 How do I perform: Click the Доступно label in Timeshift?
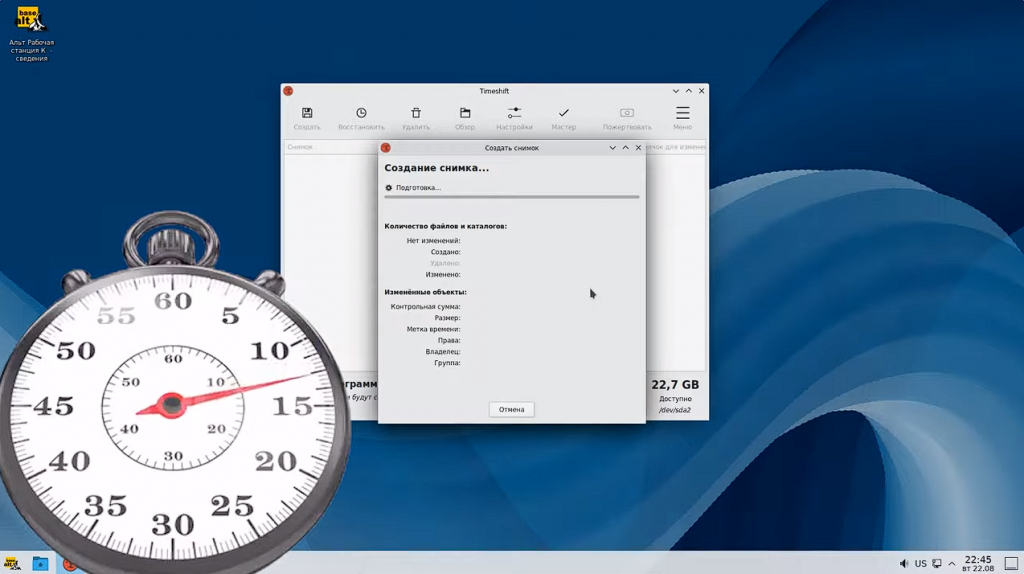(x=675, y=398)
